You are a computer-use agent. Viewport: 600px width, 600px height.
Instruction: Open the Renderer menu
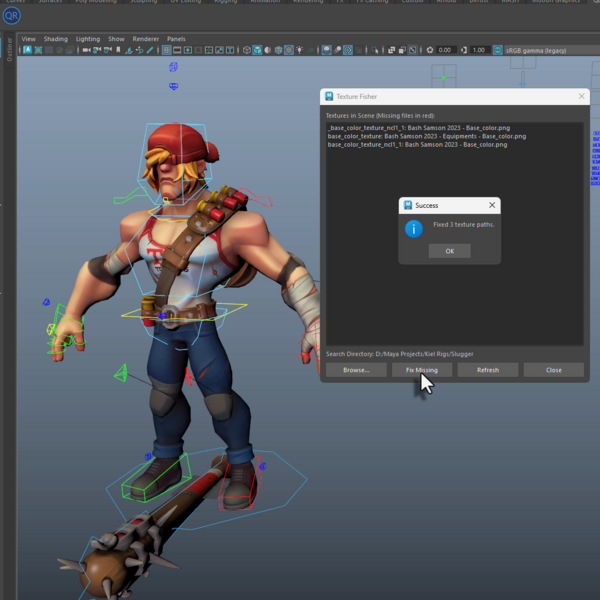(145, 39)
